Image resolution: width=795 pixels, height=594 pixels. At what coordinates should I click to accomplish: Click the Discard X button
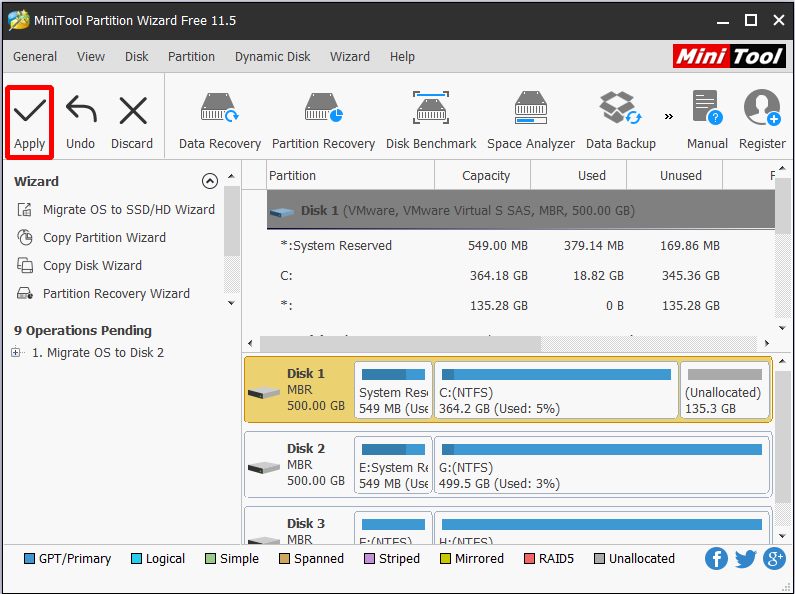[x=132, y=123]
